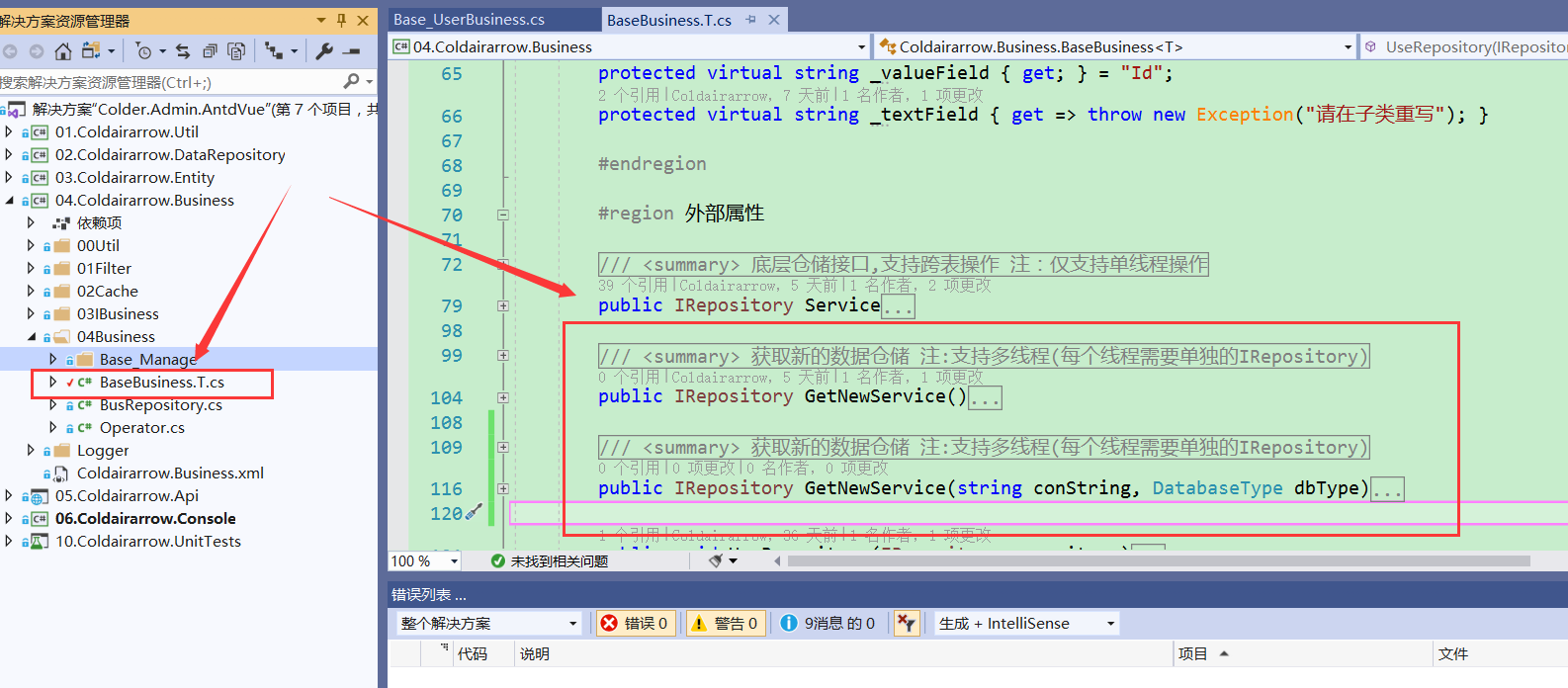1568x688 pixels.
Task: Expand GetNewService method at line 104
Action: pyautogui.click(x=503, y=397)
